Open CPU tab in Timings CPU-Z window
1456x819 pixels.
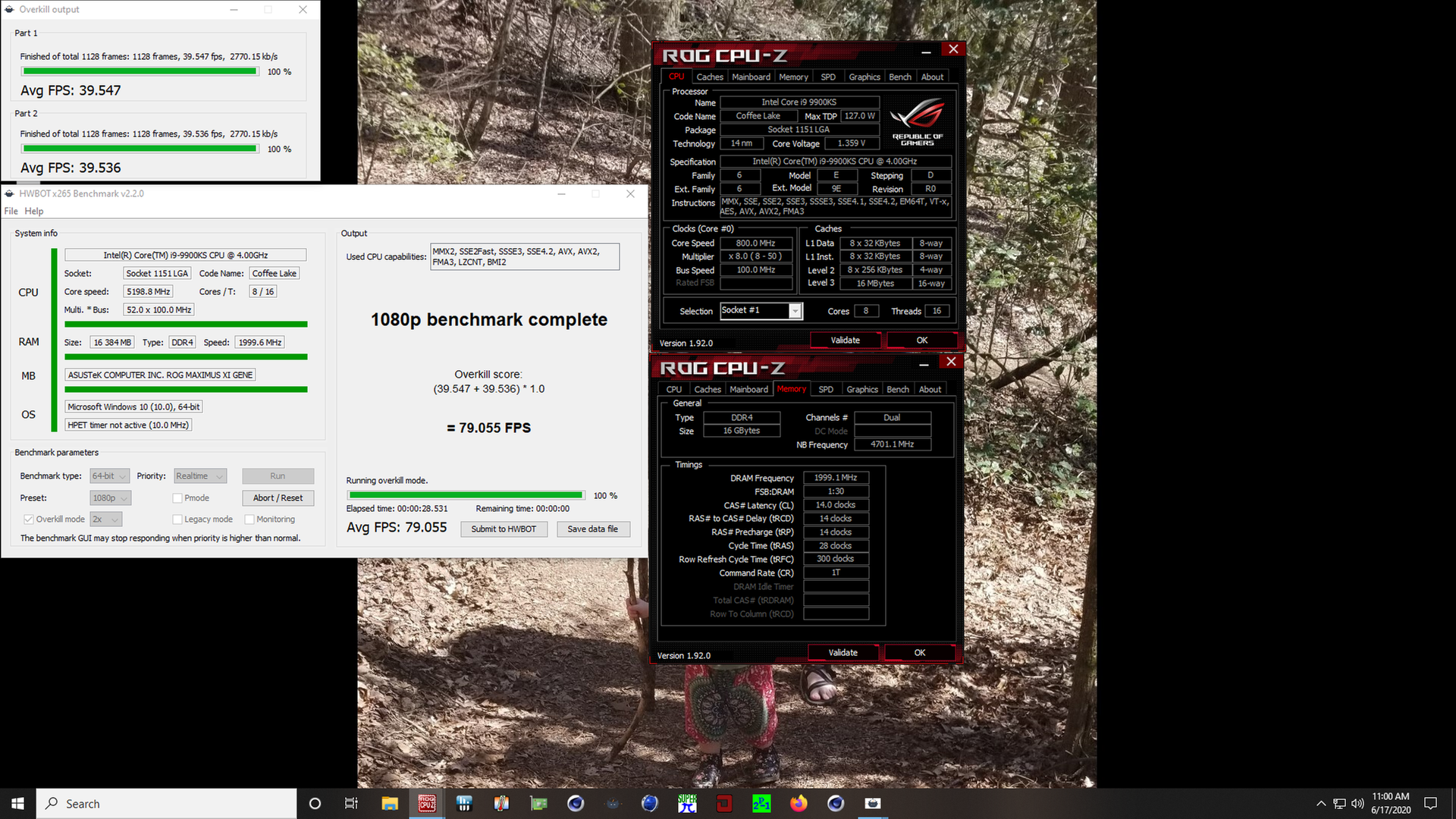tap(674, 389)
